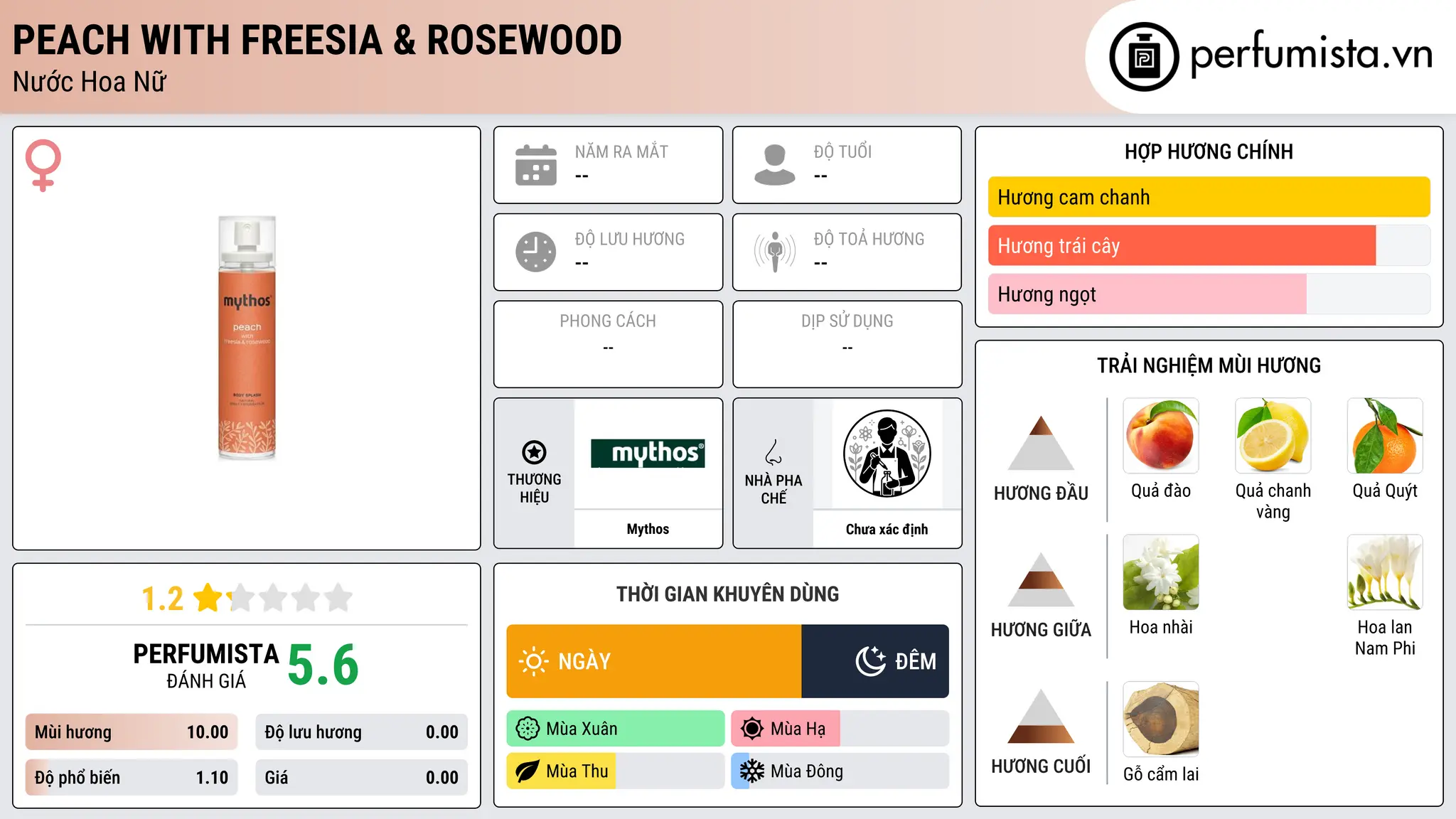The width and height of the screenshot is (1456, 819).
Task: Click the Mùa Đông season bar
Action: [x=840, y=771]
